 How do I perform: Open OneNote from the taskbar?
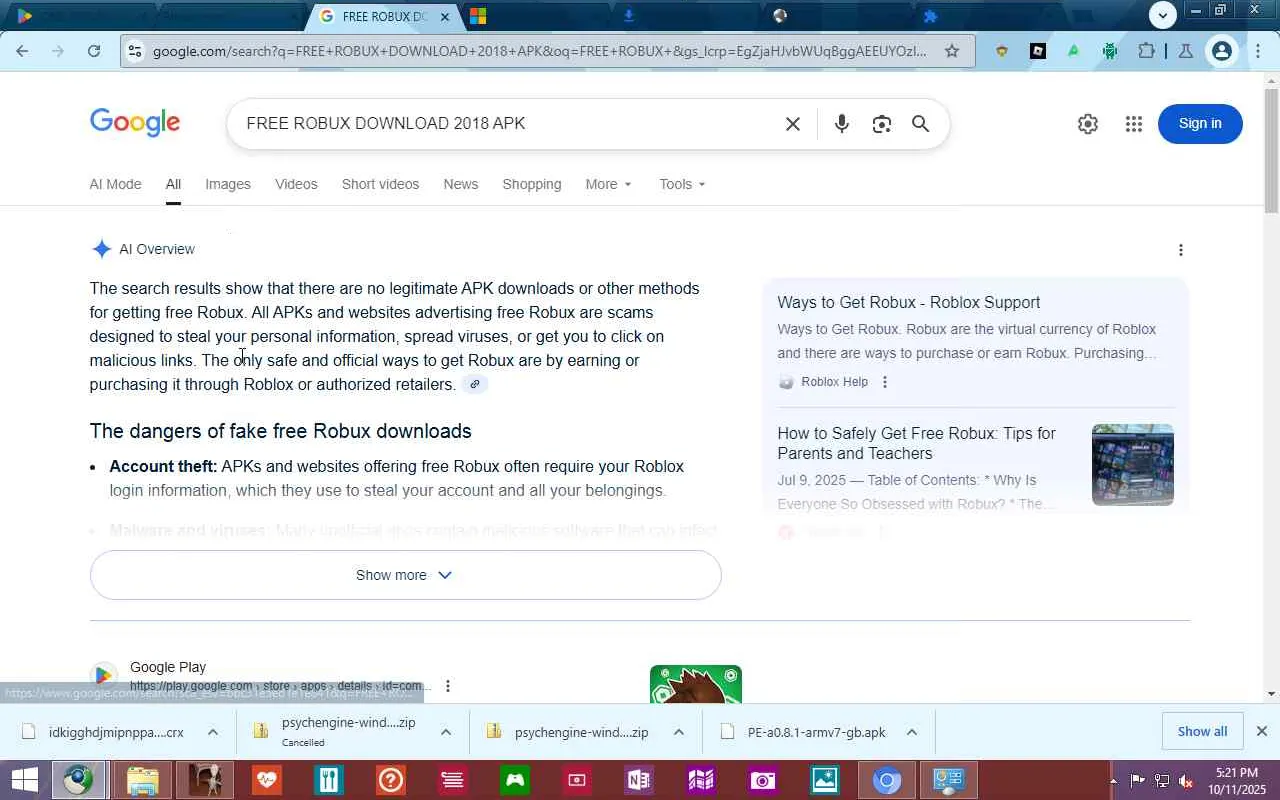click(638, 780)
